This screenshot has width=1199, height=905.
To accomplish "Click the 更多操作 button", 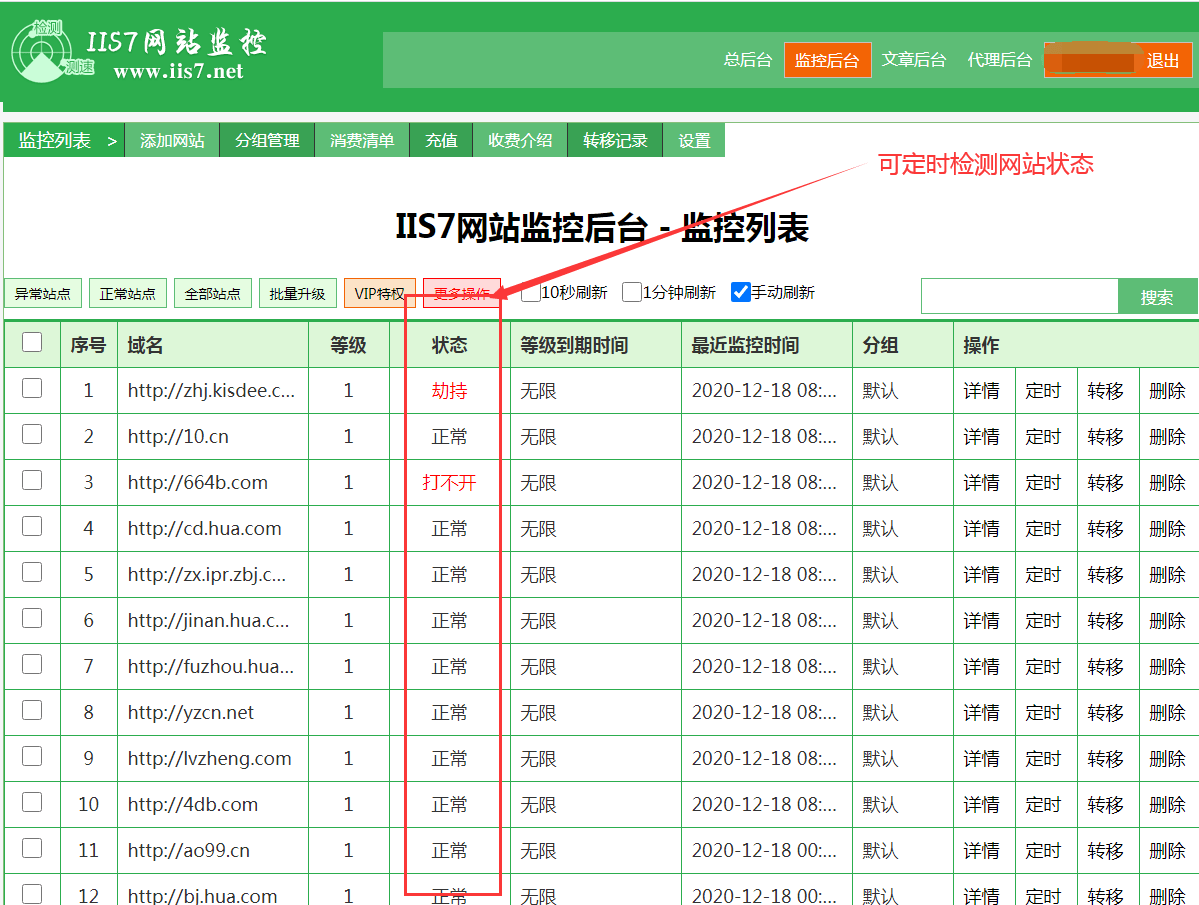I will [x=463, y=293].
